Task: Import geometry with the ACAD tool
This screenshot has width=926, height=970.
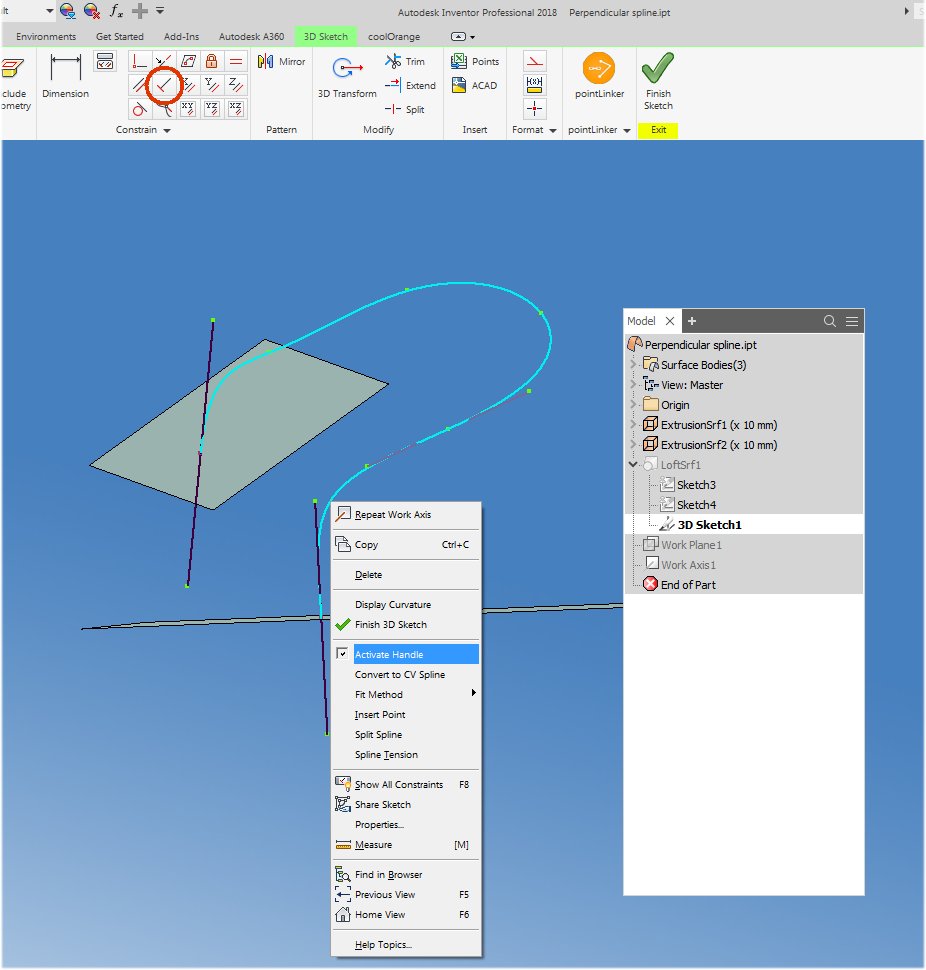Action: pyautogui.click(x=475, y=85)
